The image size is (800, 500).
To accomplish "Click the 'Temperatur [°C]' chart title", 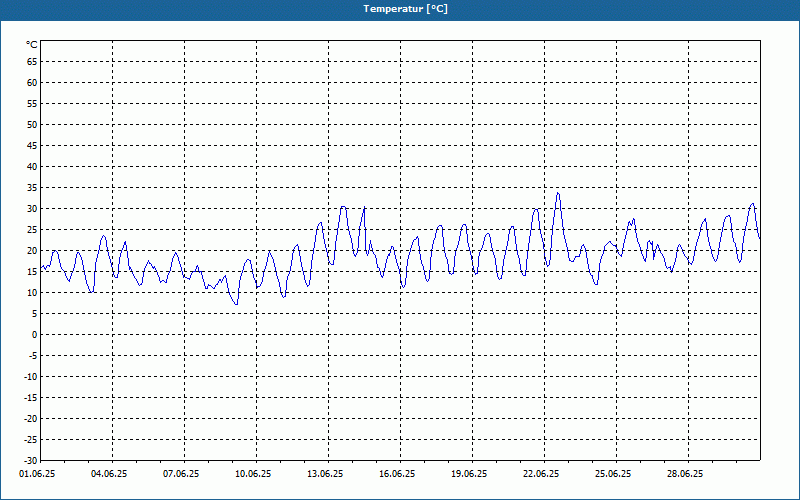I will coord(405,9).
